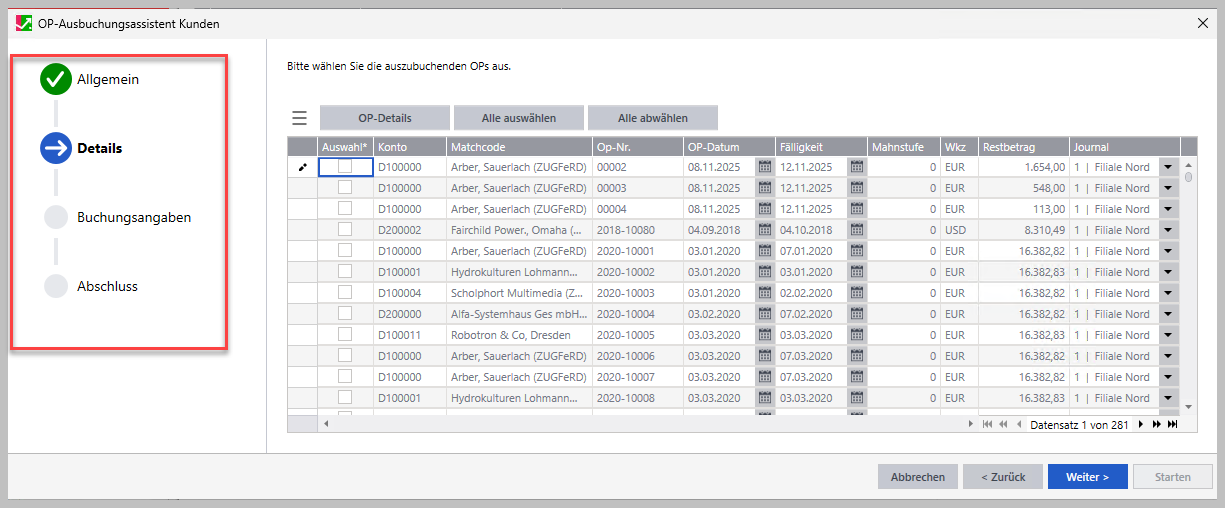1225x508 pixels.
Task: Open Journal dropdown for OP 2020-10001
Action: point(1168,251)
